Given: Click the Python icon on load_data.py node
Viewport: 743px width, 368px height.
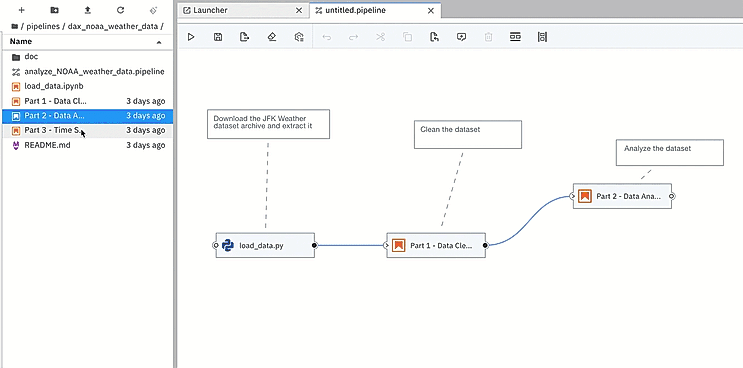Looking at the screenshot, I should click(228, 245).
